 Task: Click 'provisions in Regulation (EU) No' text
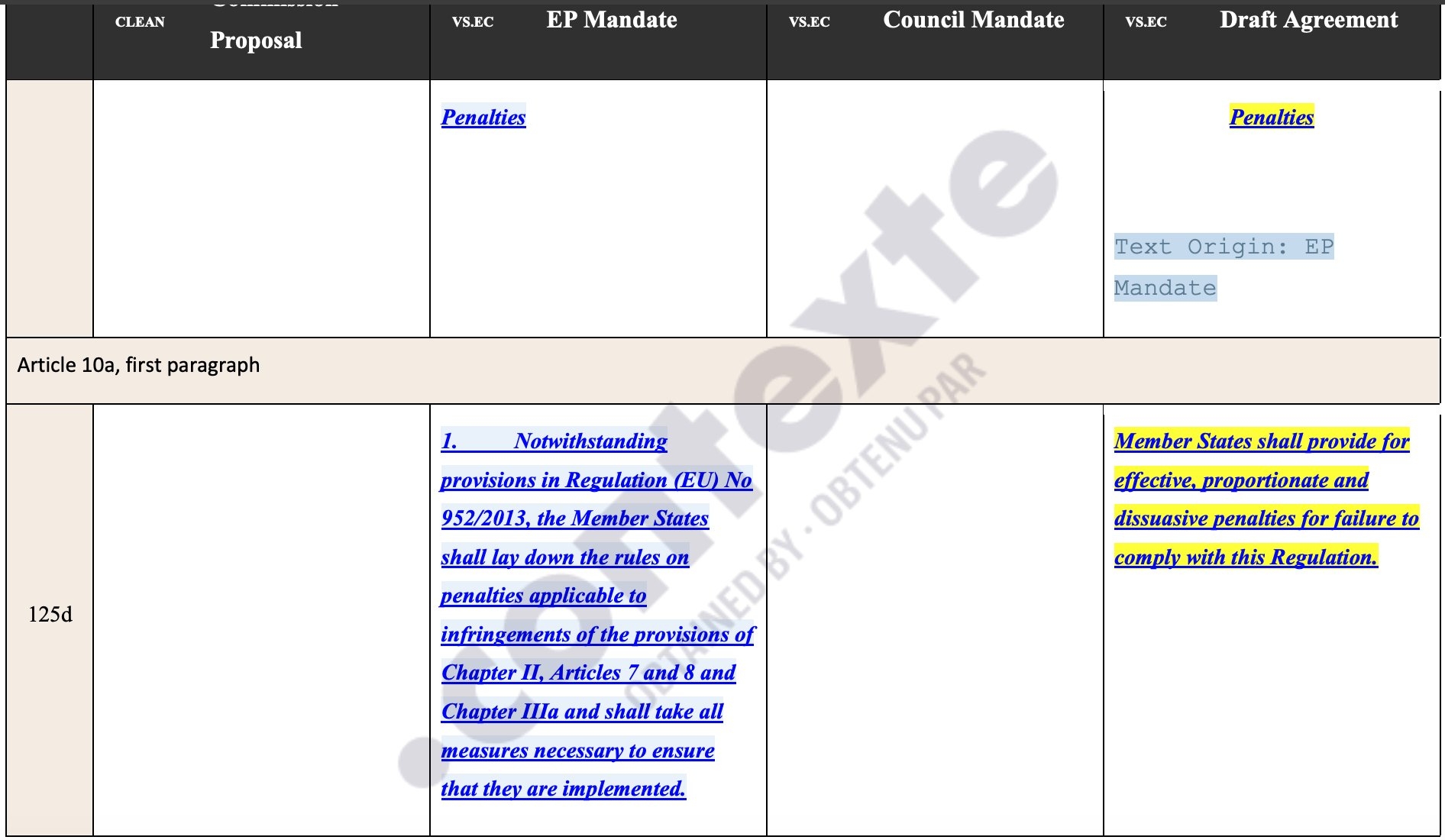pos(596,480)
